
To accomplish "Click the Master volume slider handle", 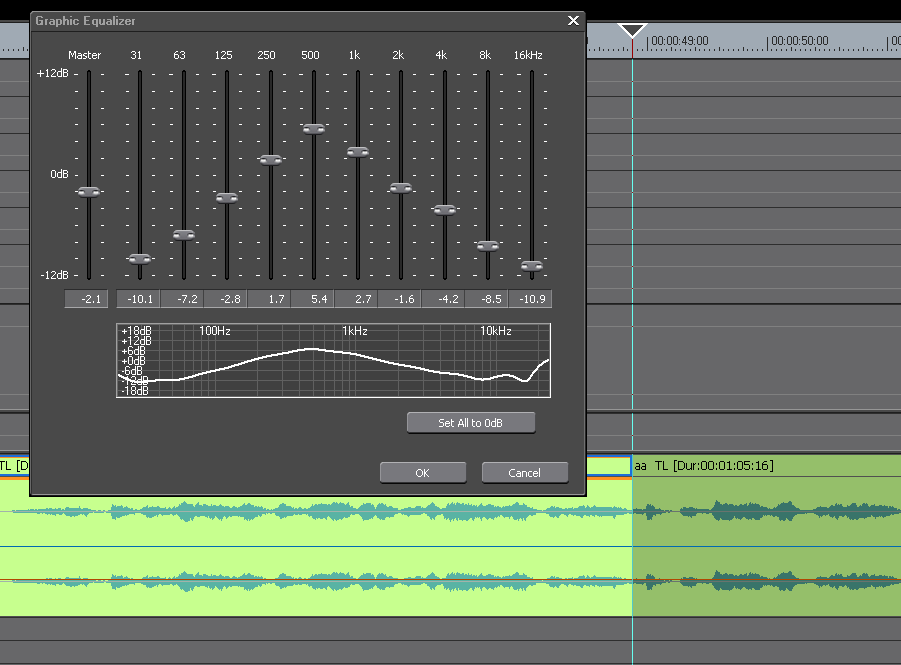I will tap(89, 192).
